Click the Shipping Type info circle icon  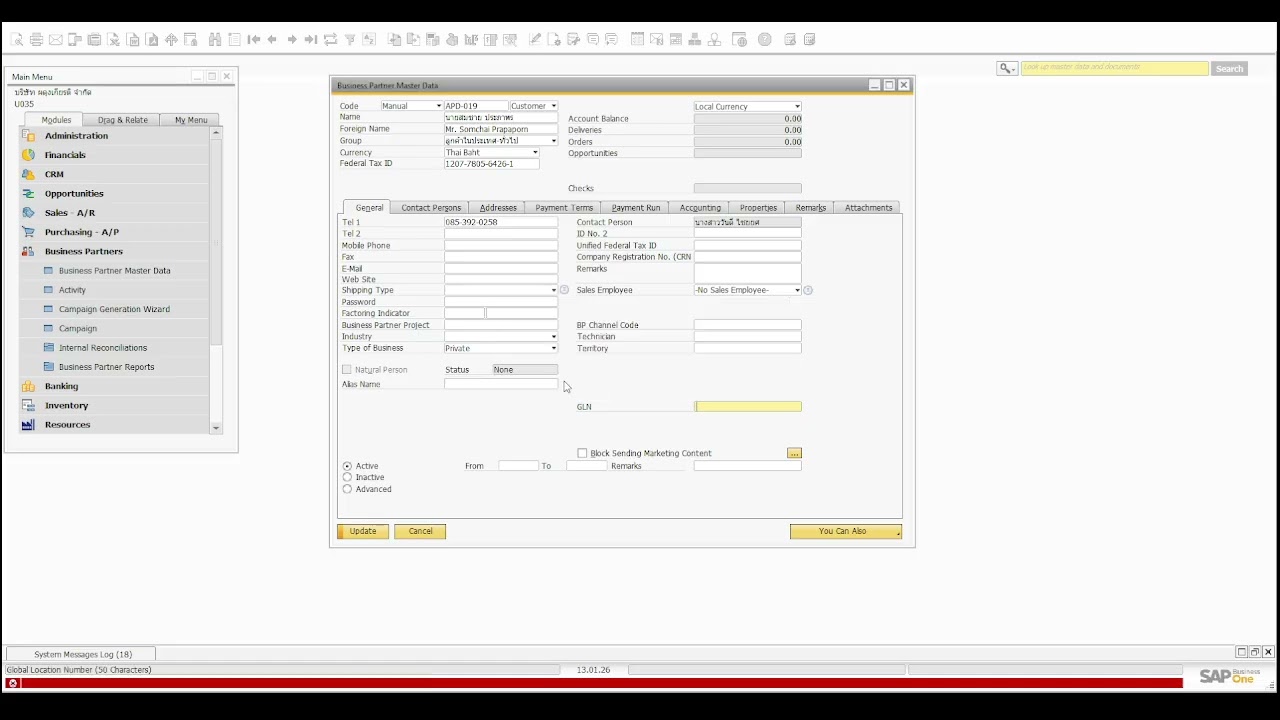pyautogui.click(x=564, y=290)
